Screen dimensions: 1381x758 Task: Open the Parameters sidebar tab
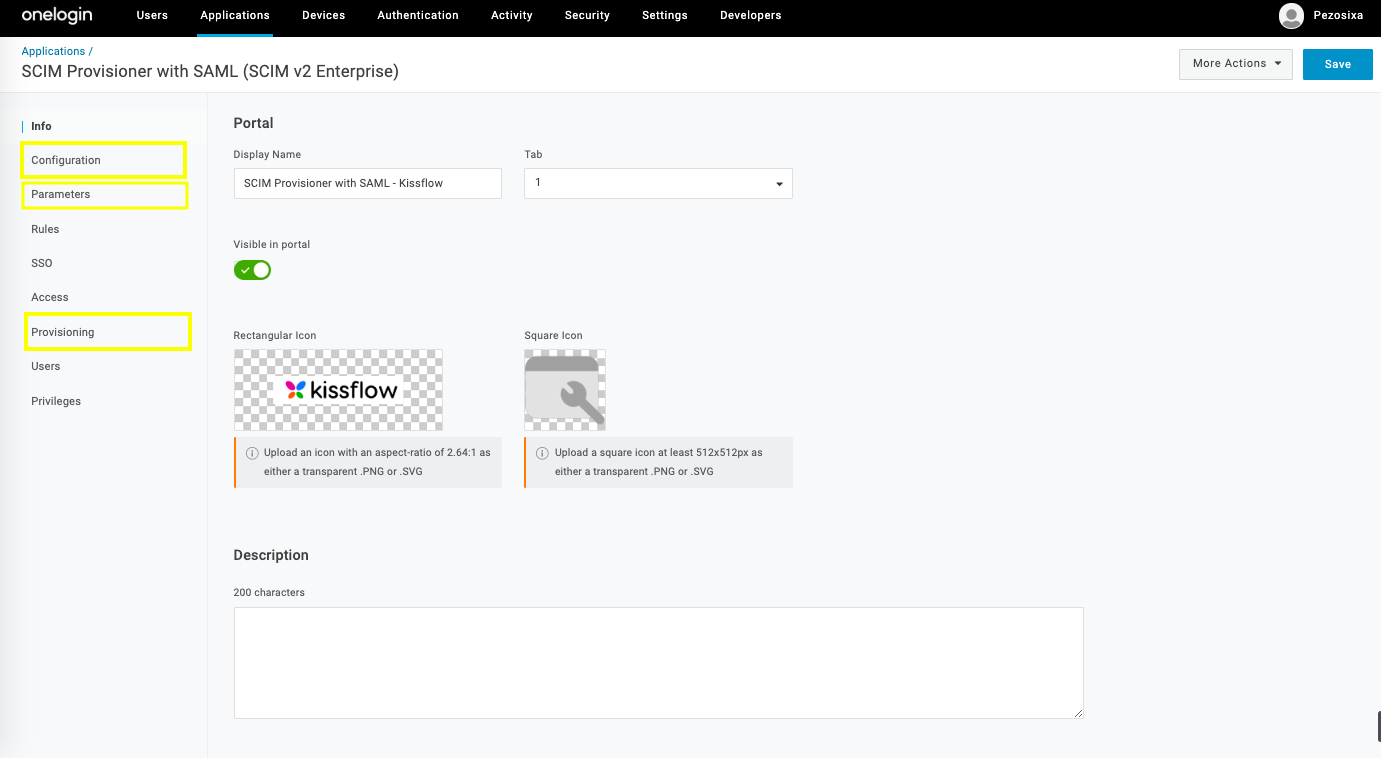pos(61,194)
